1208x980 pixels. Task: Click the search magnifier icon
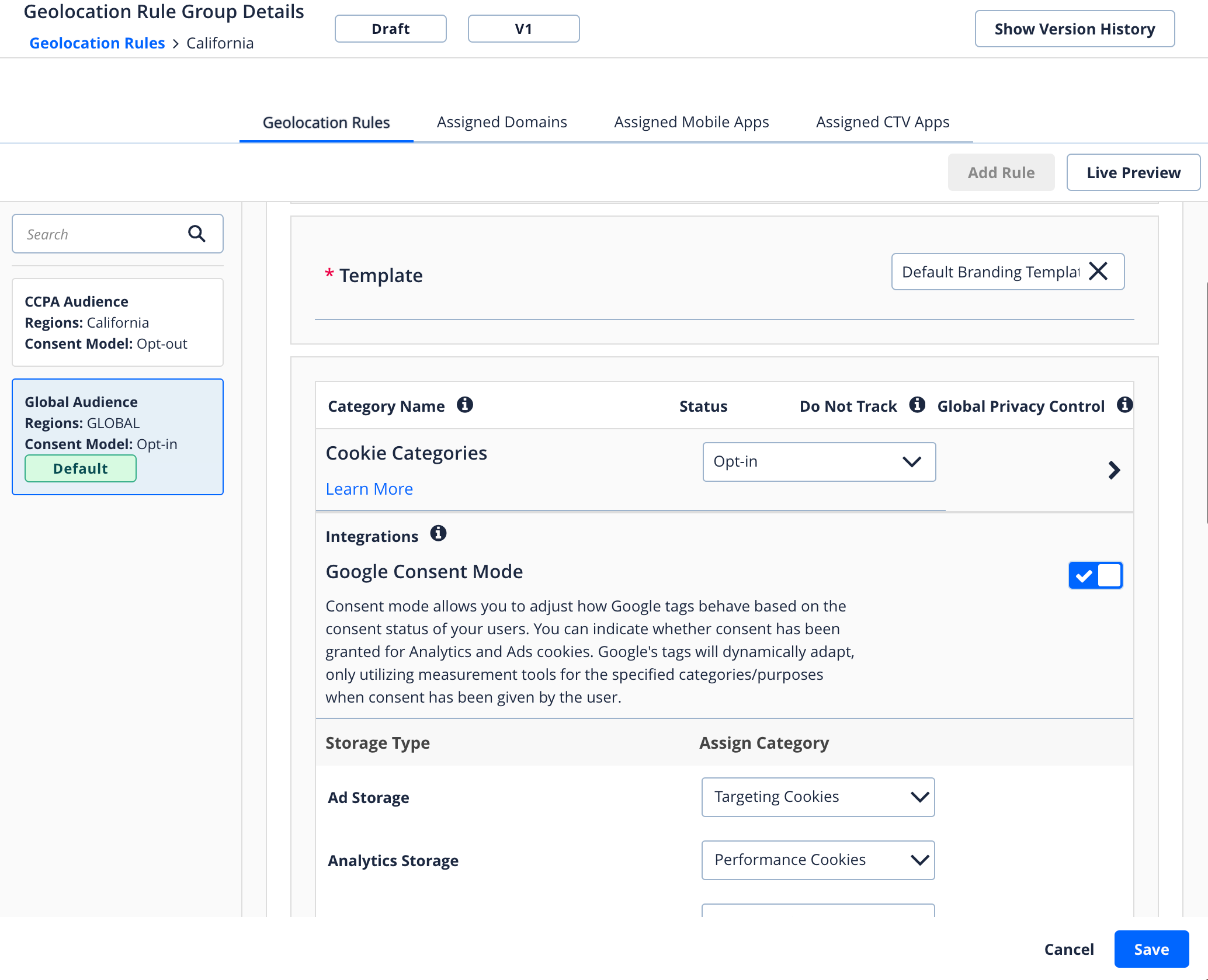[x=197, y=234]
